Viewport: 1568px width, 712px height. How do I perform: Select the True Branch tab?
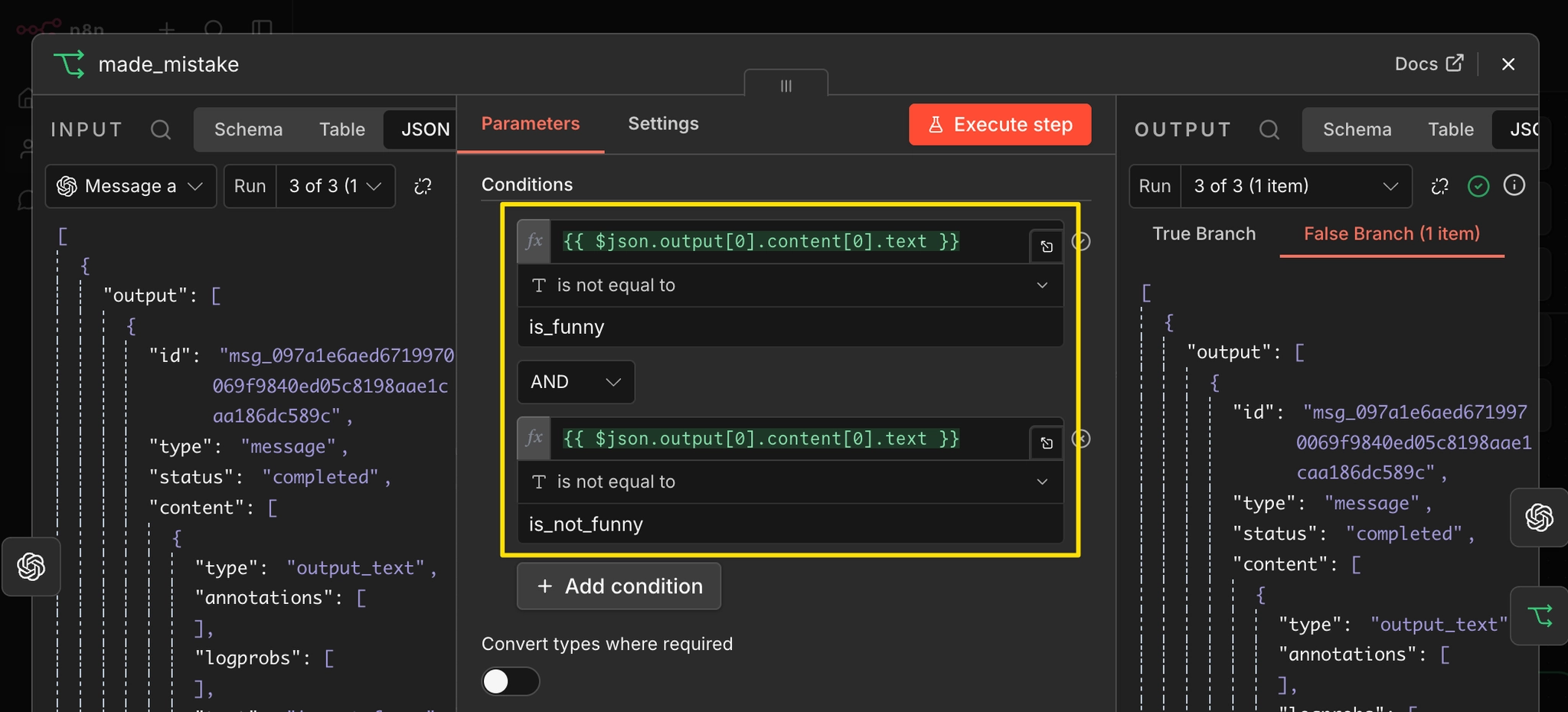1204,234
